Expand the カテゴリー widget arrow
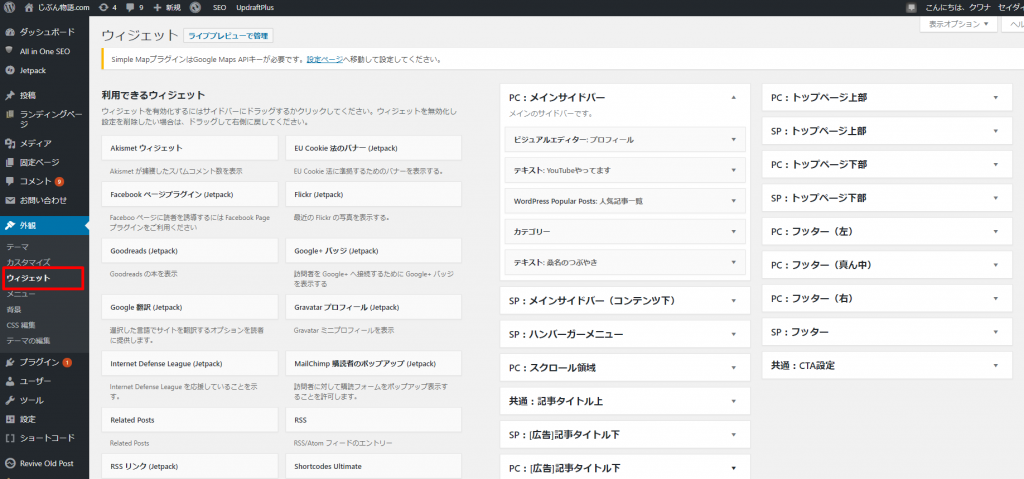 point(733,231)
